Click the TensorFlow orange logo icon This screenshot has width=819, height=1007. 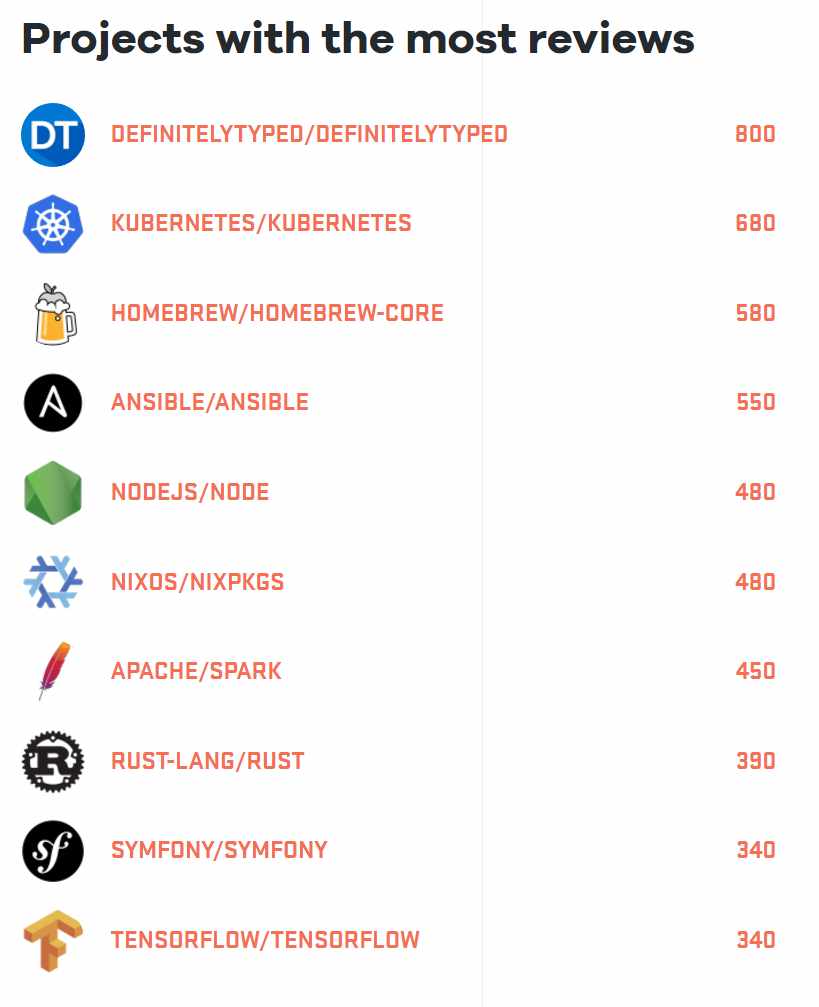tap(53, 941)
